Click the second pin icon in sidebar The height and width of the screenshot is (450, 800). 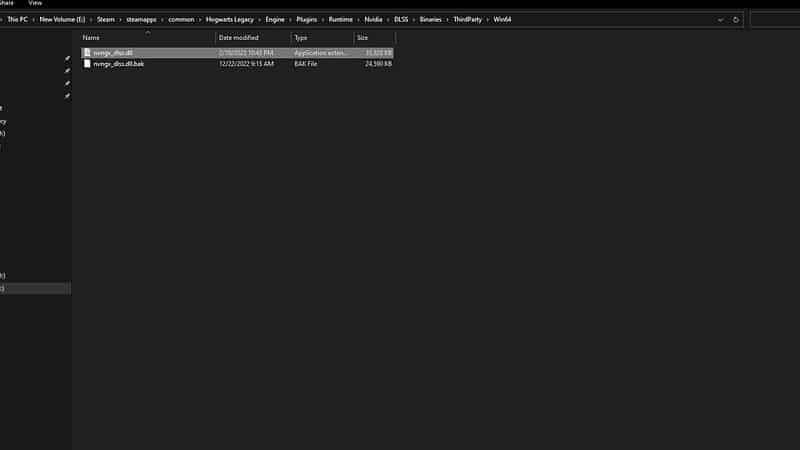(x=67, y=71)
